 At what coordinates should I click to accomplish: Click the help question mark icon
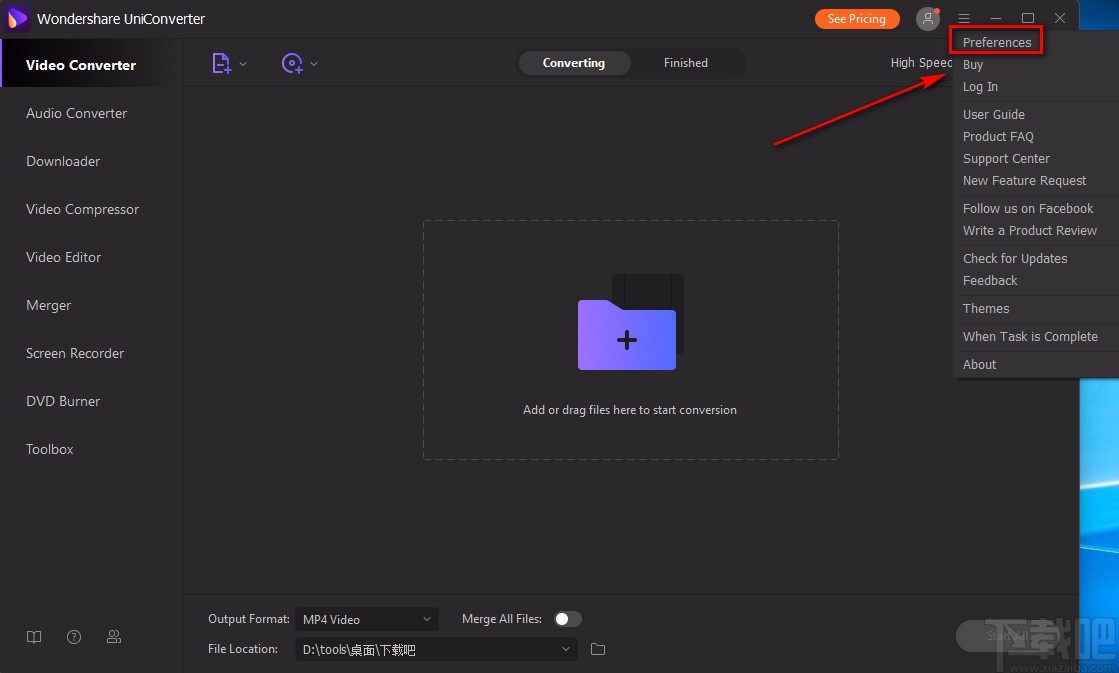point(74,637)
